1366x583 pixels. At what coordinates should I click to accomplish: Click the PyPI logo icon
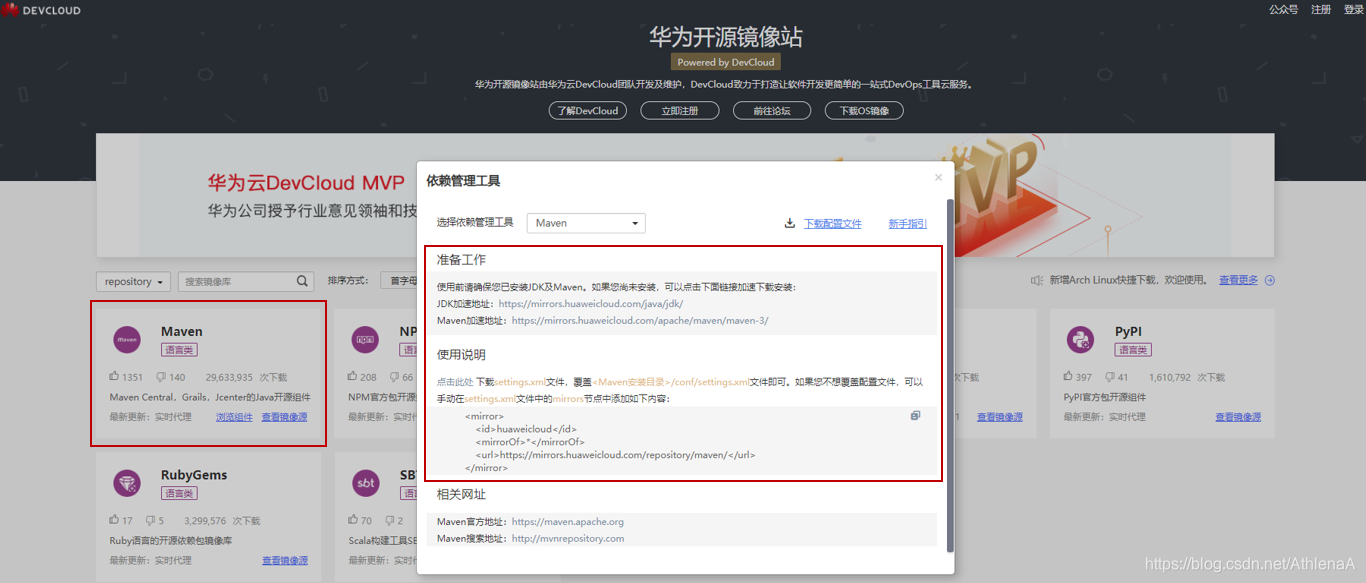[1080, 340]
